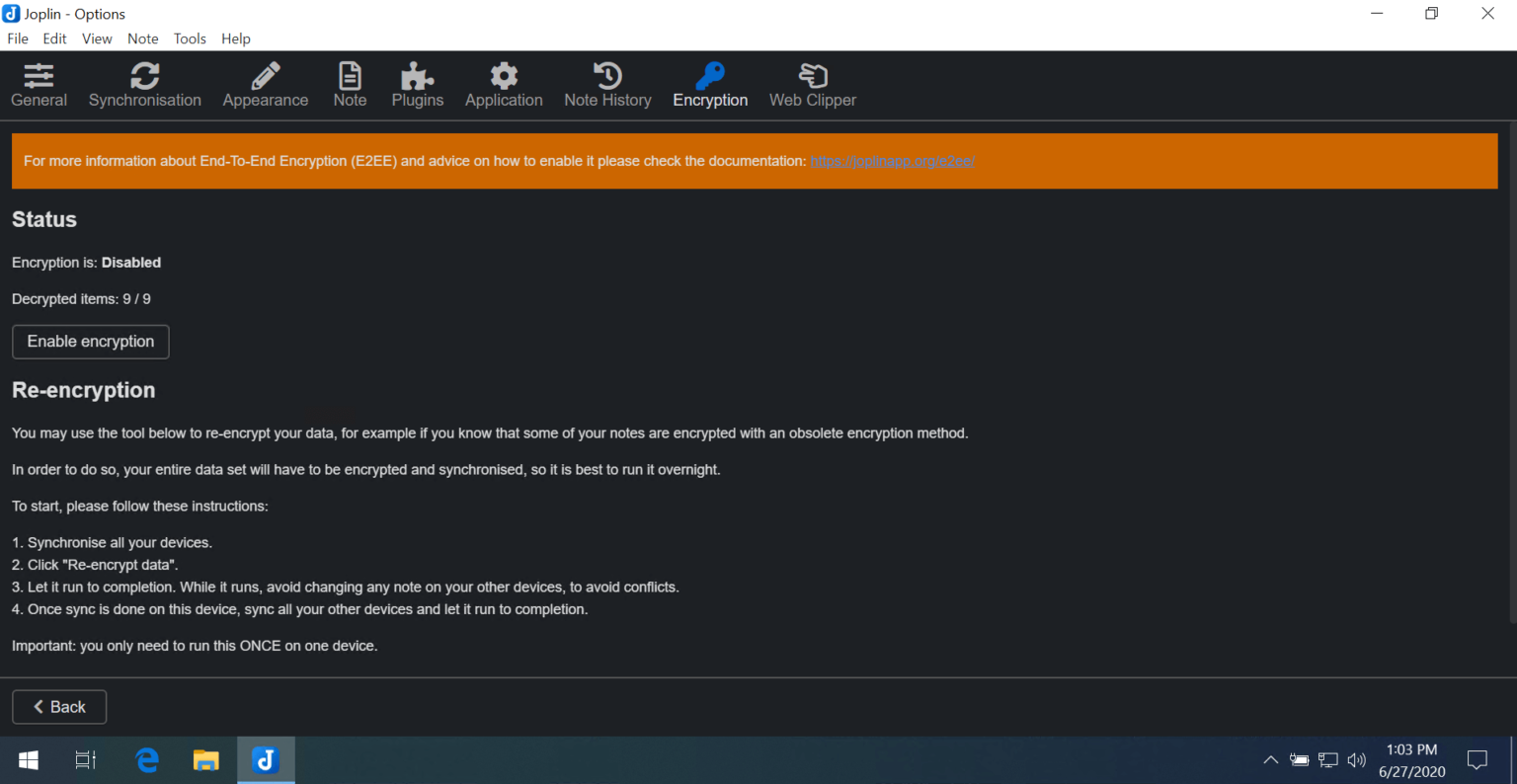Open the clock and calendar from the taskbar
Viewport: 1517px width, 784px height.
1411,759
